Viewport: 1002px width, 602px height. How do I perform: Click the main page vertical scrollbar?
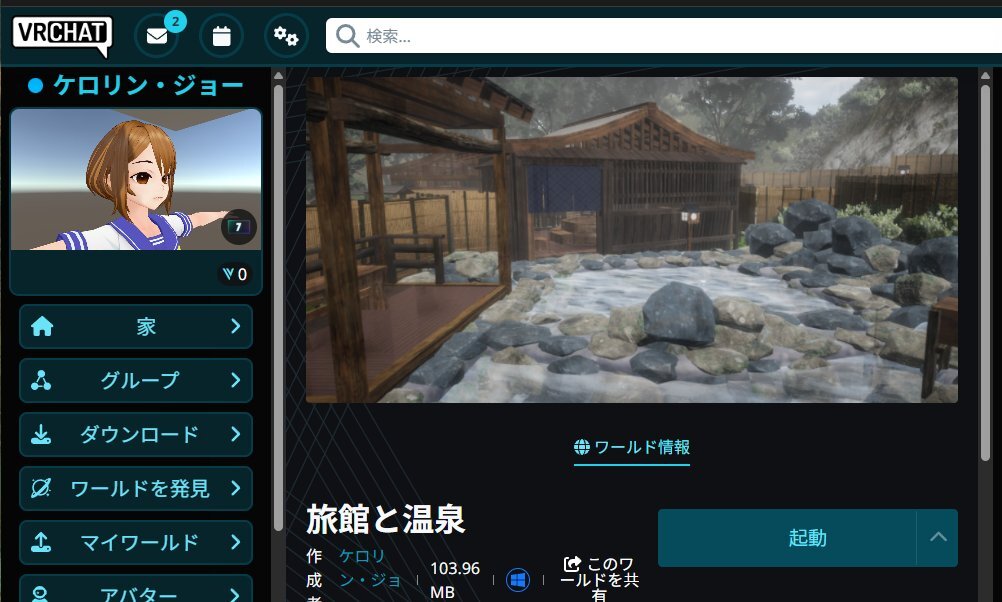click(x=985, y=272)
